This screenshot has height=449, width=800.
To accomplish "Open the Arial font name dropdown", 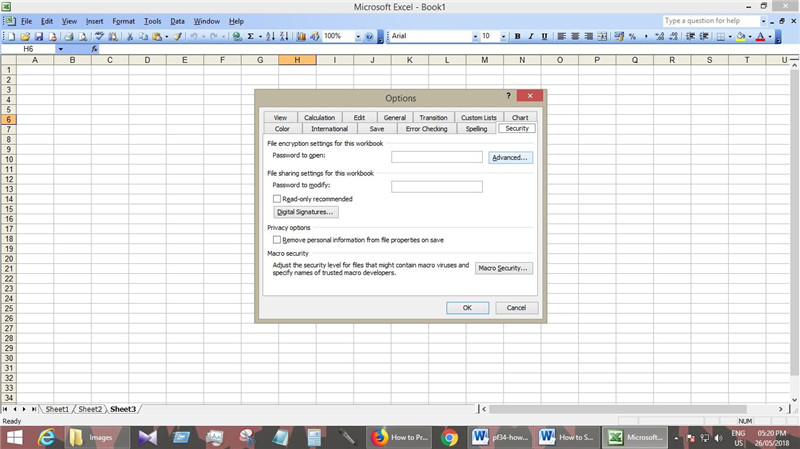I will (475, 36).
